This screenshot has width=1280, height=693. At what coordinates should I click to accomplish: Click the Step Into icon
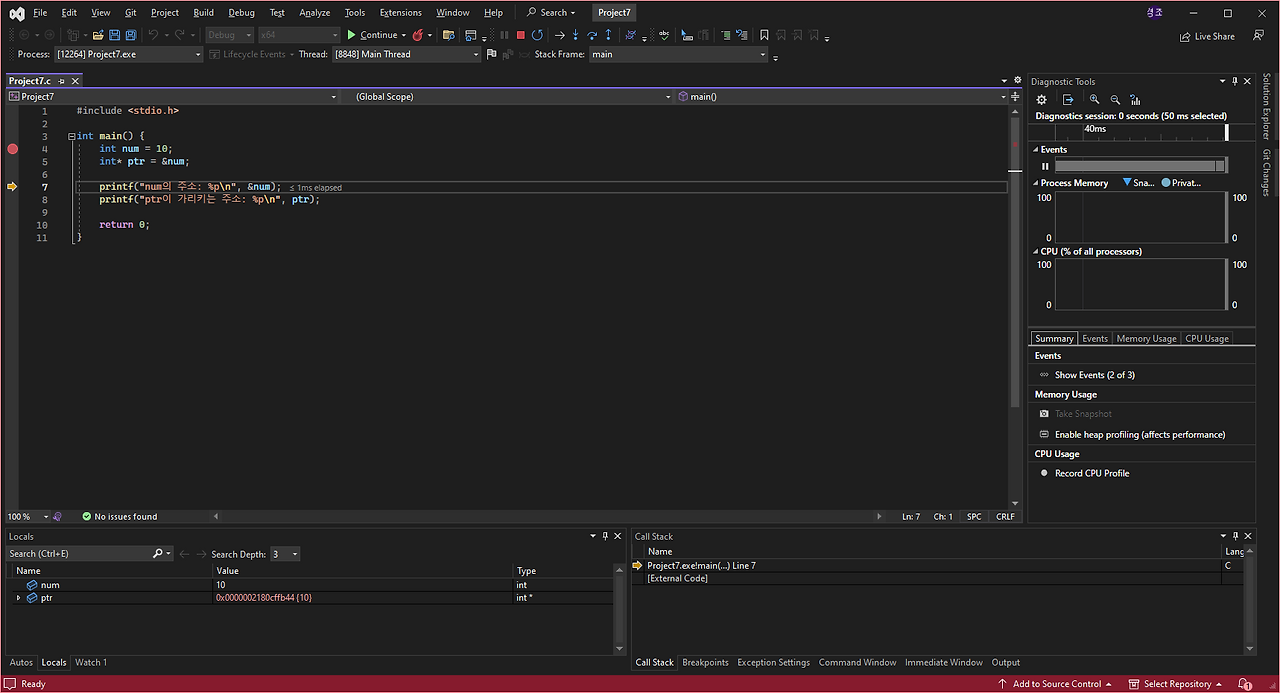[576, 35]
